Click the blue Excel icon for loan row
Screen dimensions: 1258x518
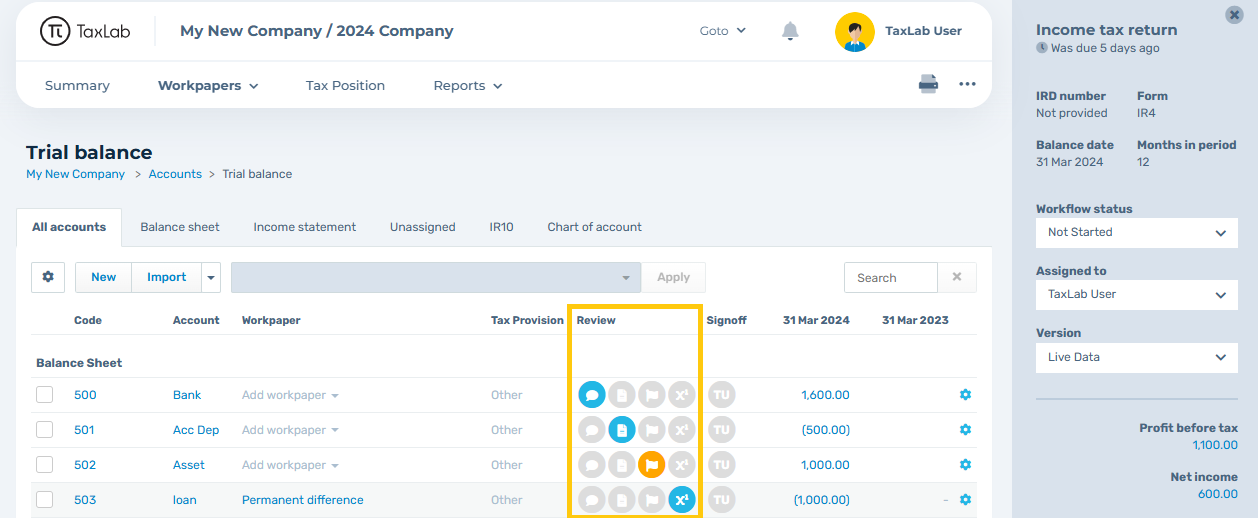pos(682,500)
